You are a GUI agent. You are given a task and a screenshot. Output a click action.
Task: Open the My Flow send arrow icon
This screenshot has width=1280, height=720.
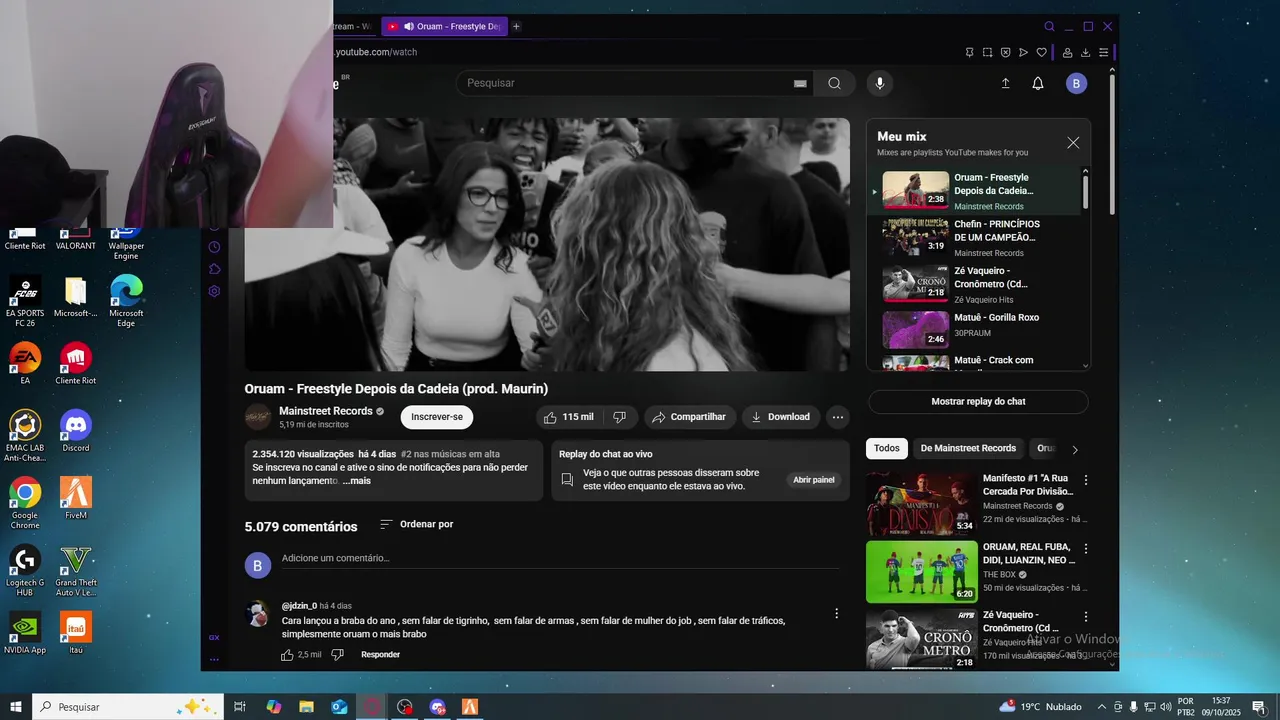[1023, 52]
